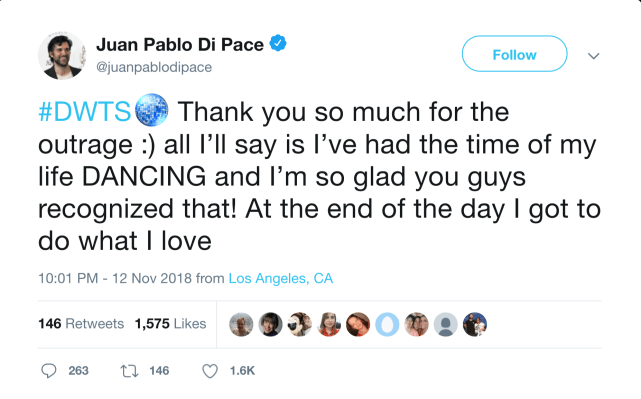The width and height of the screenshot is (641, 399).
Task: Click the Juan Pablo Di Pace display name
Action: tap(180, 45)
